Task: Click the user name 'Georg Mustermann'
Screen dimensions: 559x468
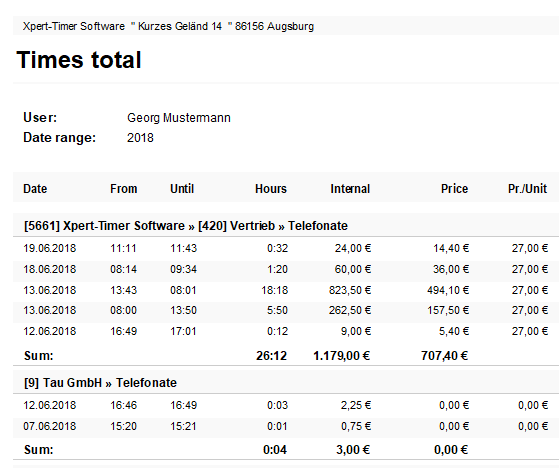Action: 179,118
